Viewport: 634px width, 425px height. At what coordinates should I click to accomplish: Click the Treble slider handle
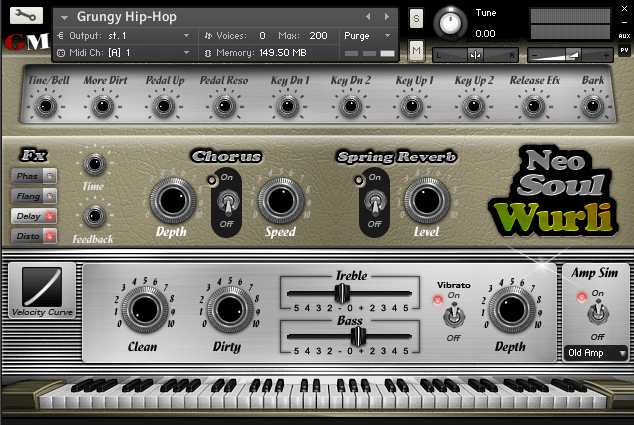click(x=342, y=293)
